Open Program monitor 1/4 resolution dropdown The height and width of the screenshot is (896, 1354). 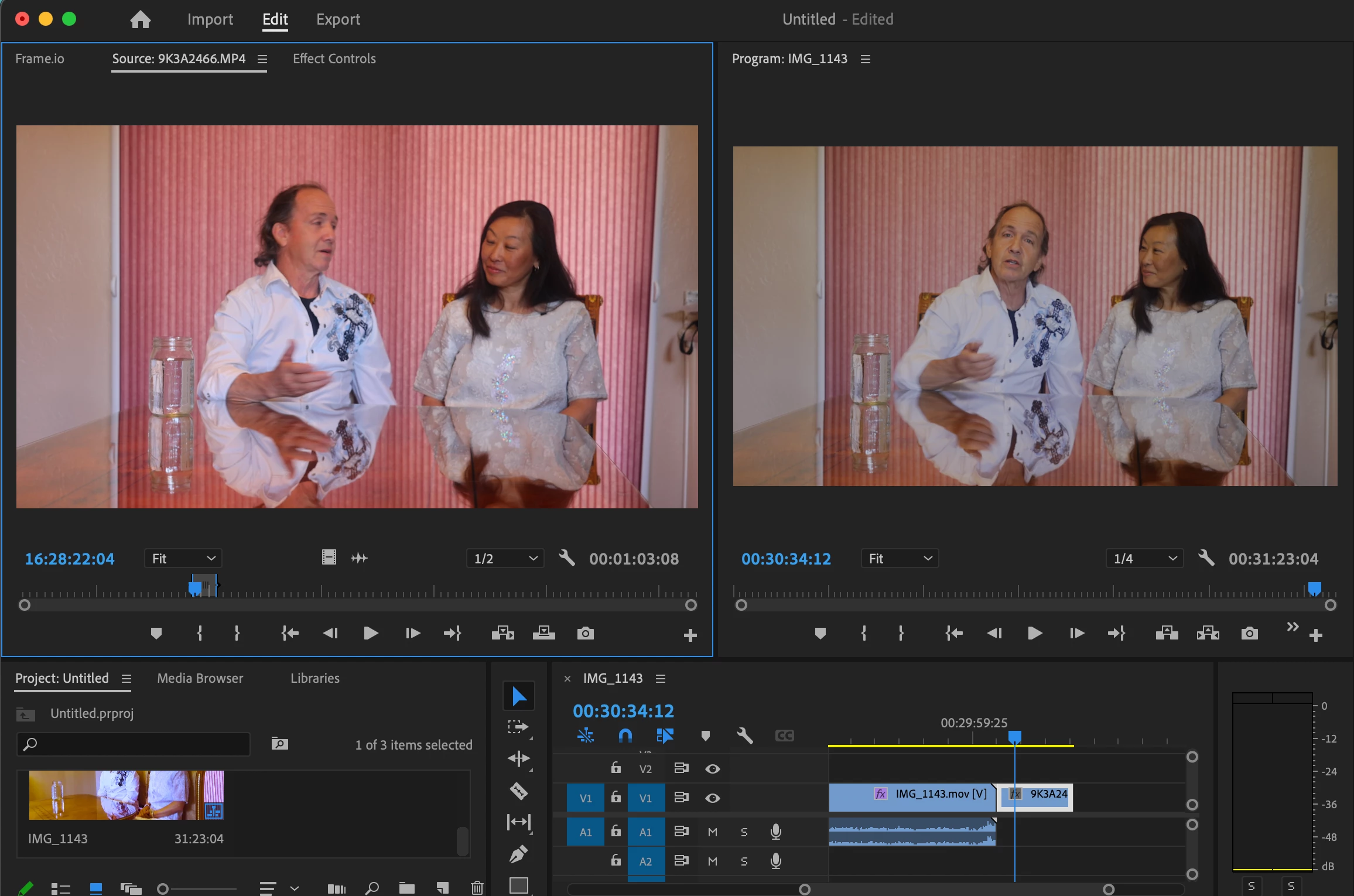[x=1144, y=559]
